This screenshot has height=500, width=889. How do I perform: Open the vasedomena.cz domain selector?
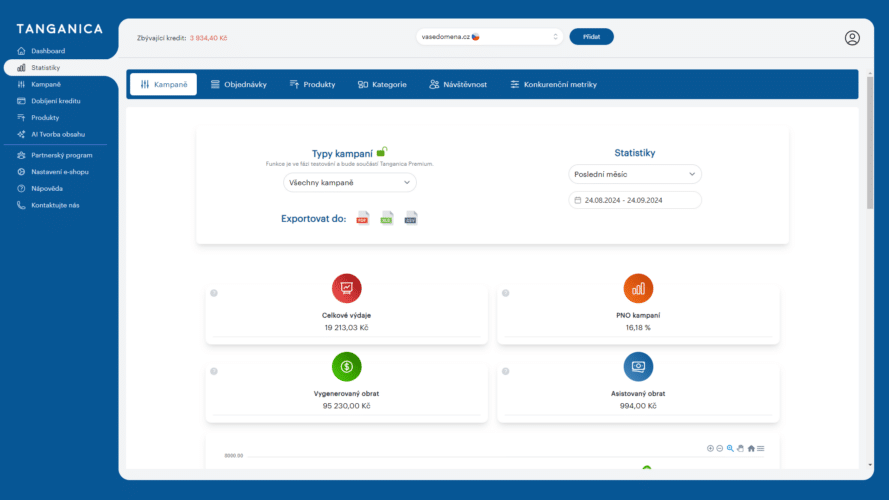point(489,37)
